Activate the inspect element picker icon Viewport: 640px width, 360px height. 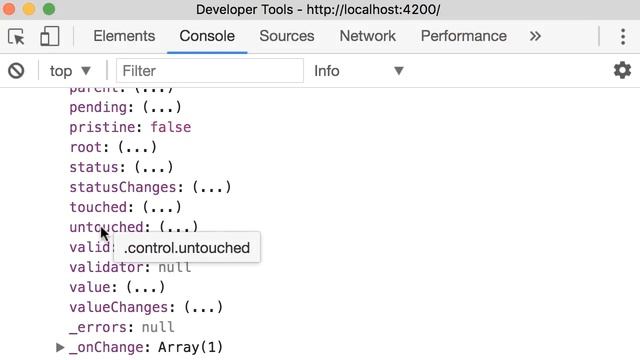click(x=16, y=37)
